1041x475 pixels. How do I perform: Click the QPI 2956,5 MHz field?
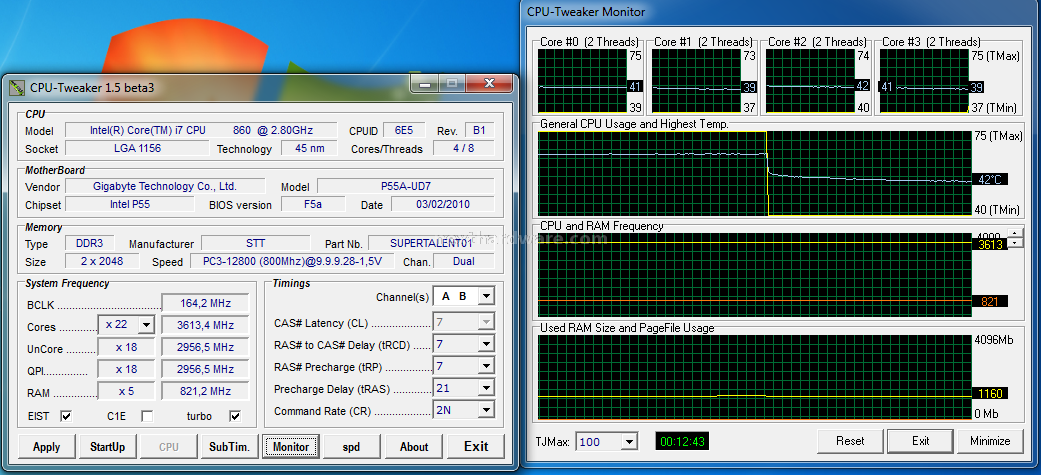pos(205,369)
